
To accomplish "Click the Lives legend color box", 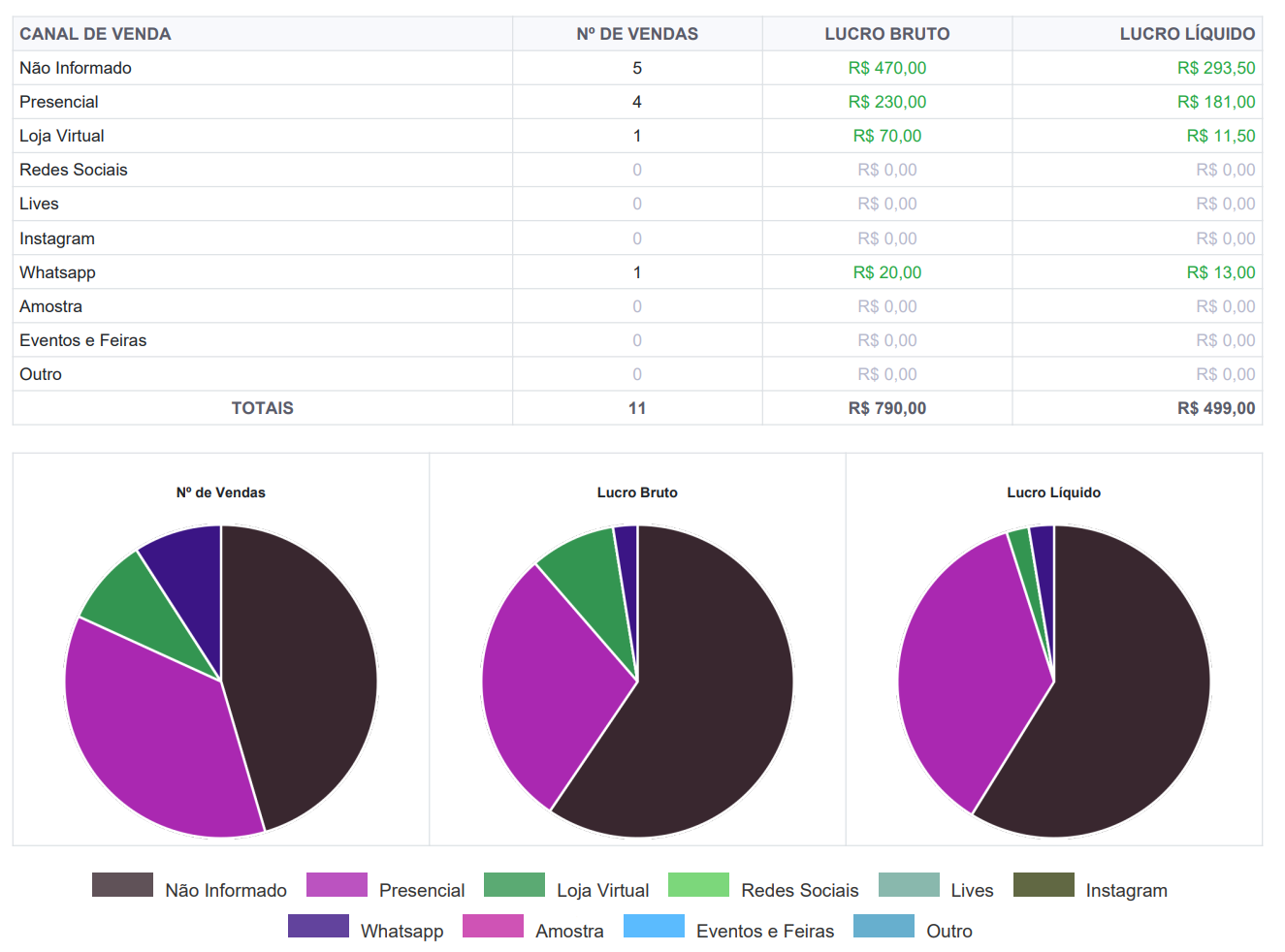I will [909, 885].
